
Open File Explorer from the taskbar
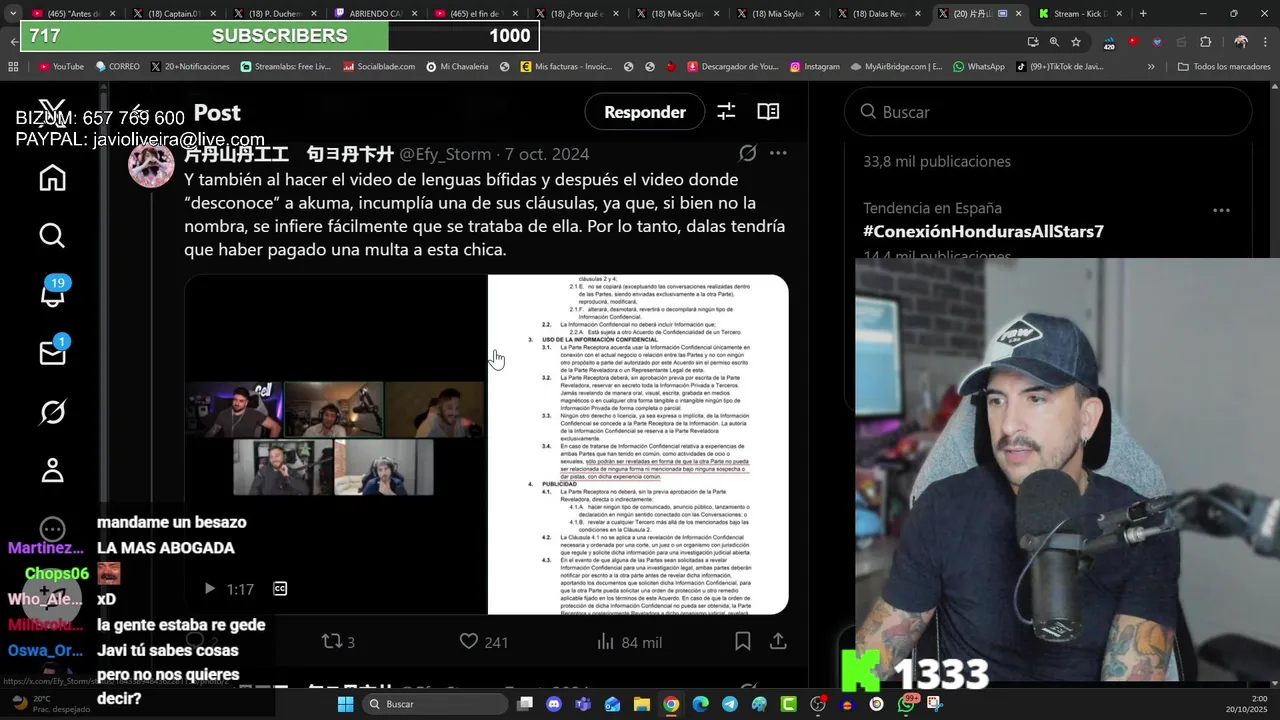(x=642, y=704)
